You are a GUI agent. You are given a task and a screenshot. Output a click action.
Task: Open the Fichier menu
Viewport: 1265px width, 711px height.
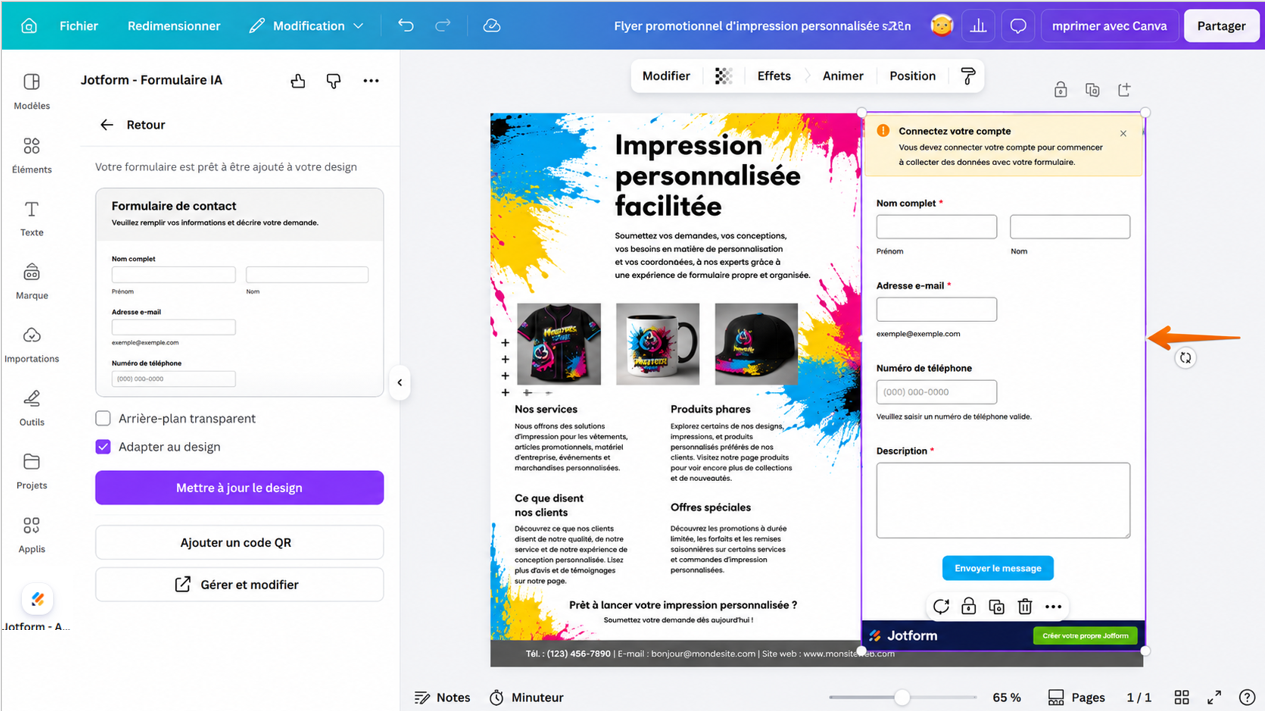[x=78, y=26]
